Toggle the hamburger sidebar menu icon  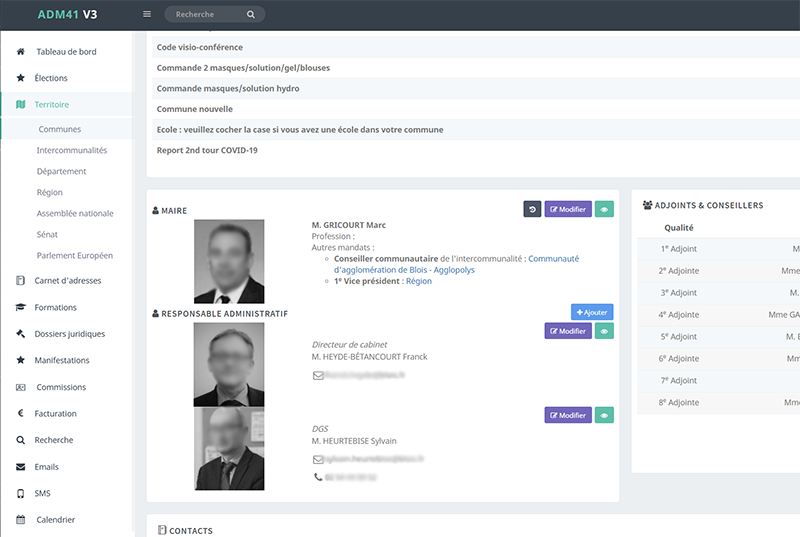(147, 14)
